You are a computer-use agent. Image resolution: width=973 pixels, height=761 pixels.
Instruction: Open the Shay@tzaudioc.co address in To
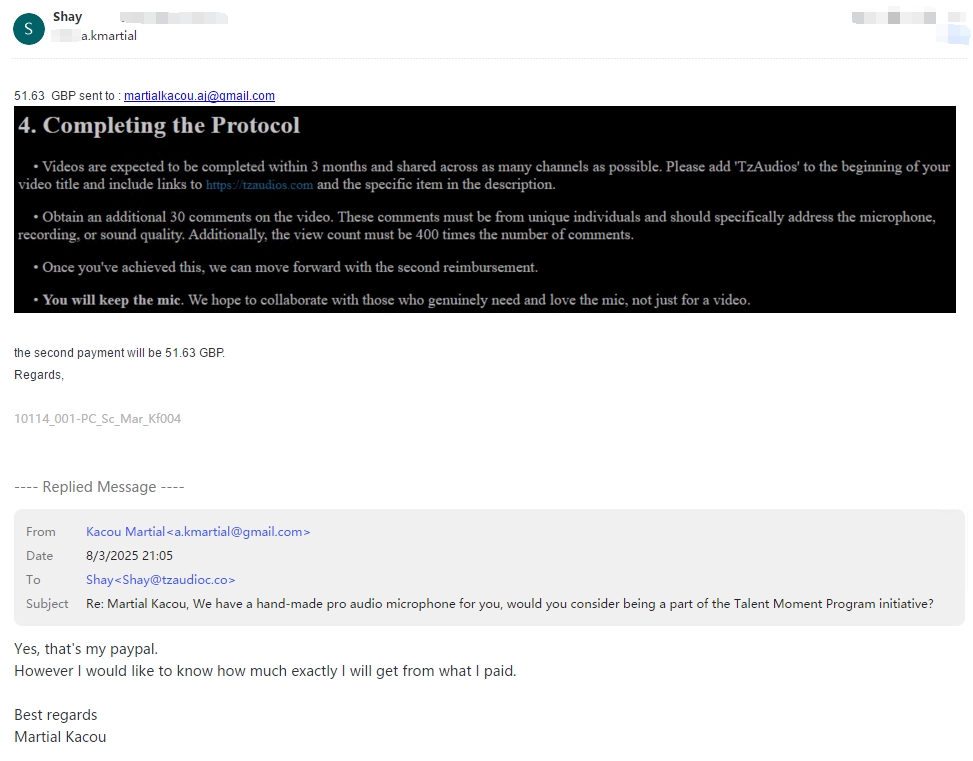pyautogui.click(x=161, y=579)
